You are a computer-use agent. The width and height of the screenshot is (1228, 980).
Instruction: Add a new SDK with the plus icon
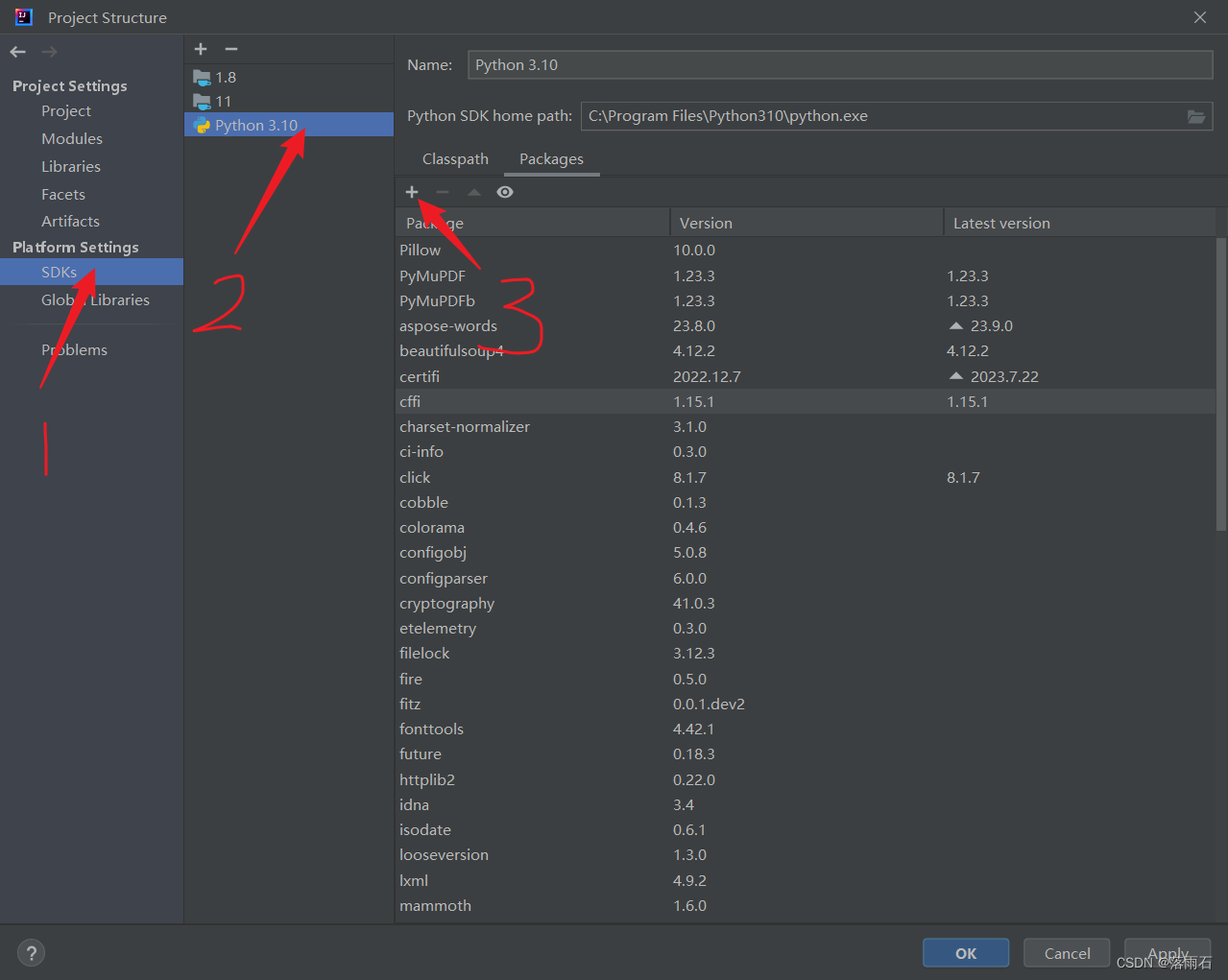coord(200,49)
